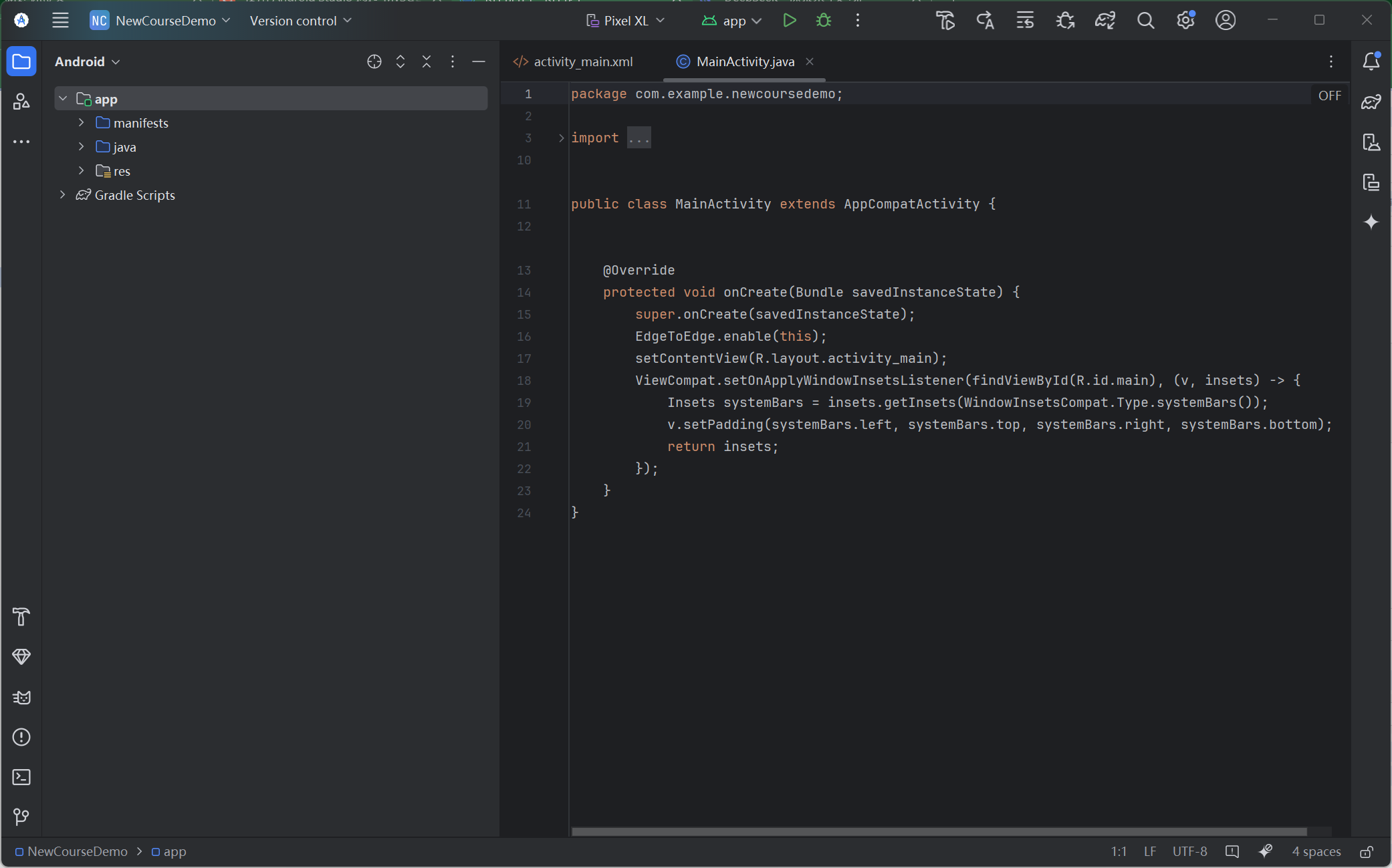Image resolution: width=1392 pixels, height=868 pixels.
Task: Open the Pixel XL device dropdown
Action: [x=625, y=21]
